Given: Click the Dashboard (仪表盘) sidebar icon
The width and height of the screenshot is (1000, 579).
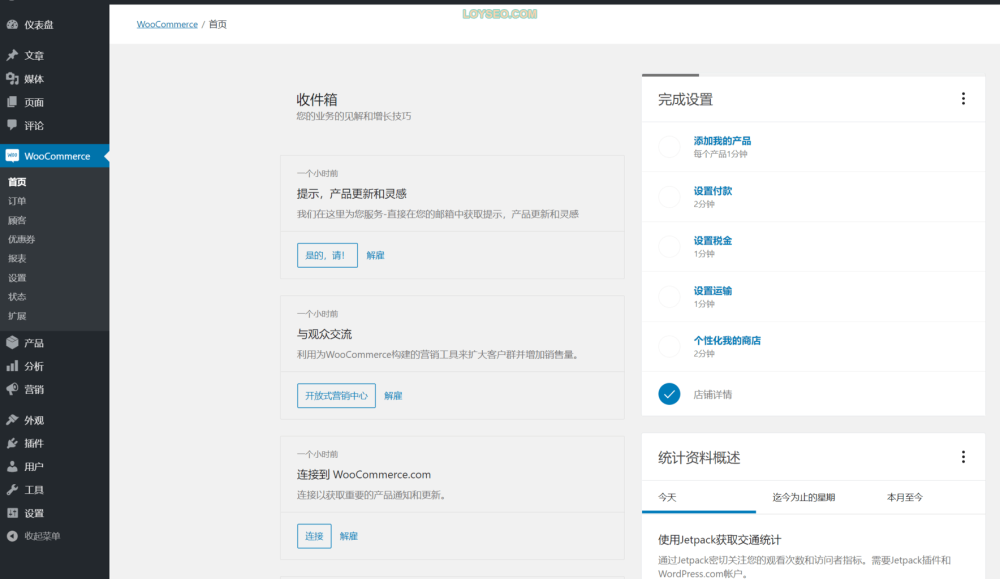Looking at the screenshot, I should coord(12,25).
